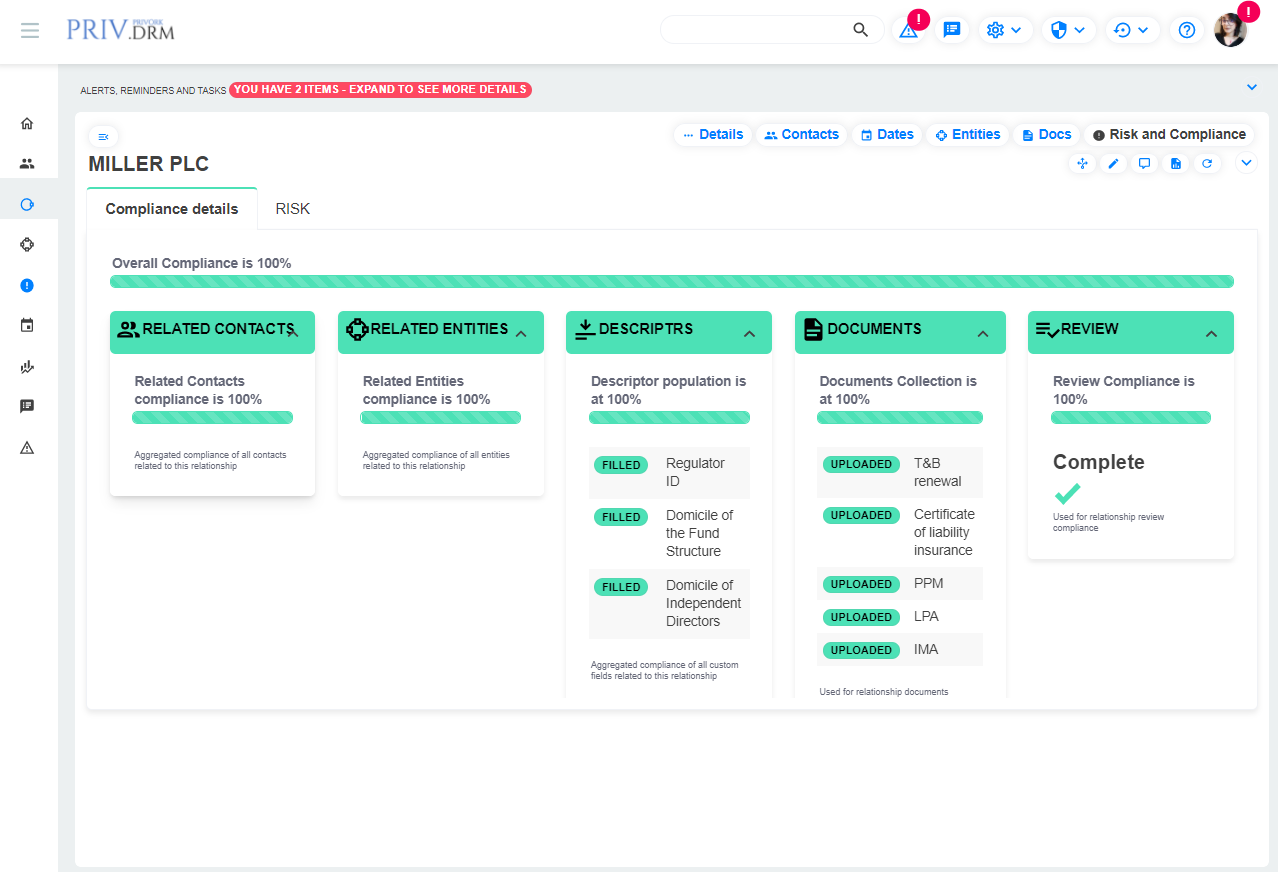This screenshot has width=1278, height=872.
Task: Toggle the hamburger menu to collapse sidebar
Action: [30, 30]
